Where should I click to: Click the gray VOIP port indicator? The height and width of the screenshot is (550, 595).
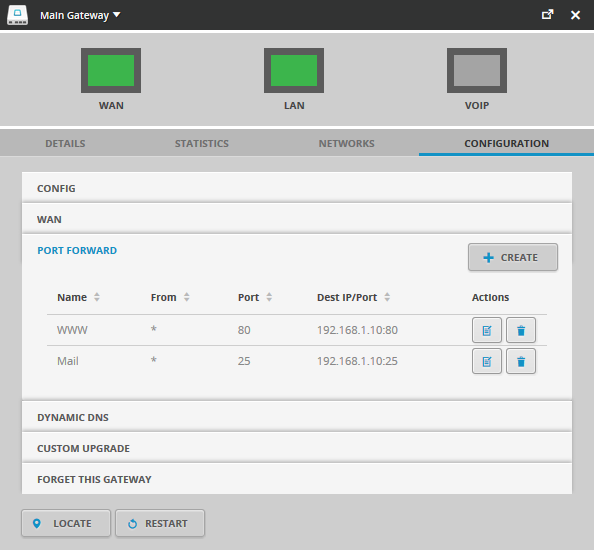pyautogui.click(x=477, y=70)
